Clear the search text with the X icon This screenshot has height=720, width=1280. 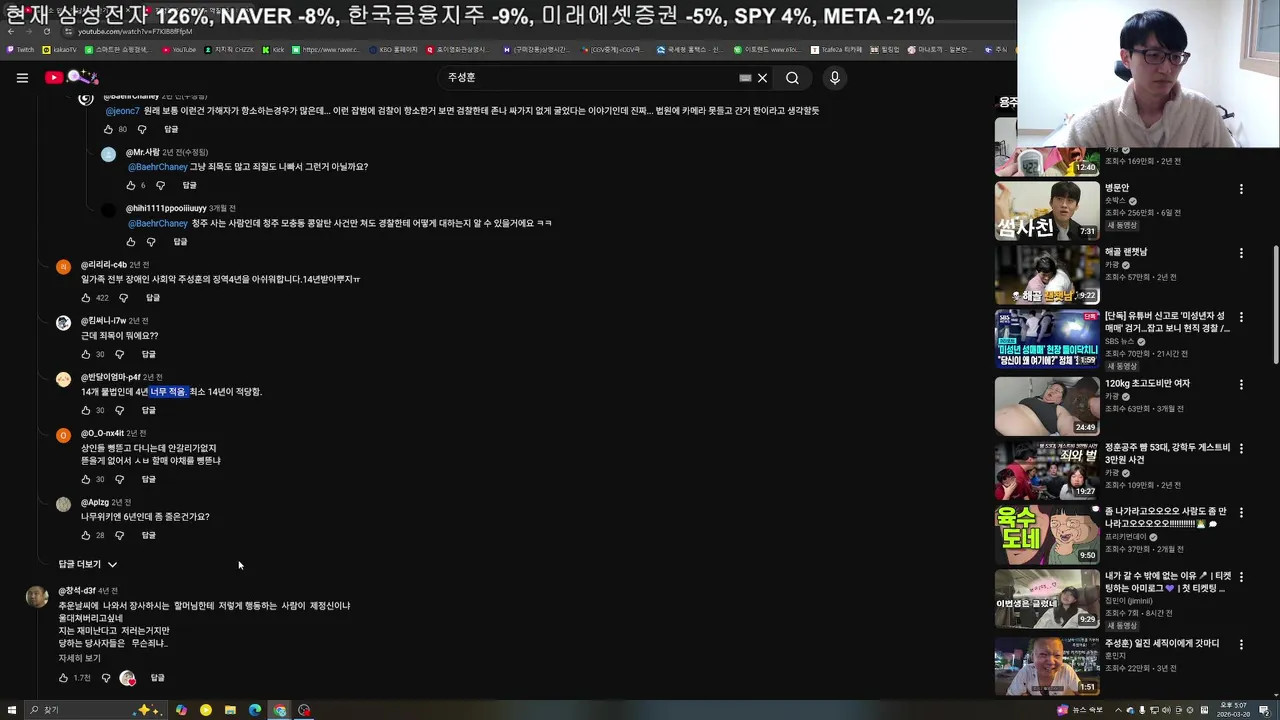[x=762, y=78]
